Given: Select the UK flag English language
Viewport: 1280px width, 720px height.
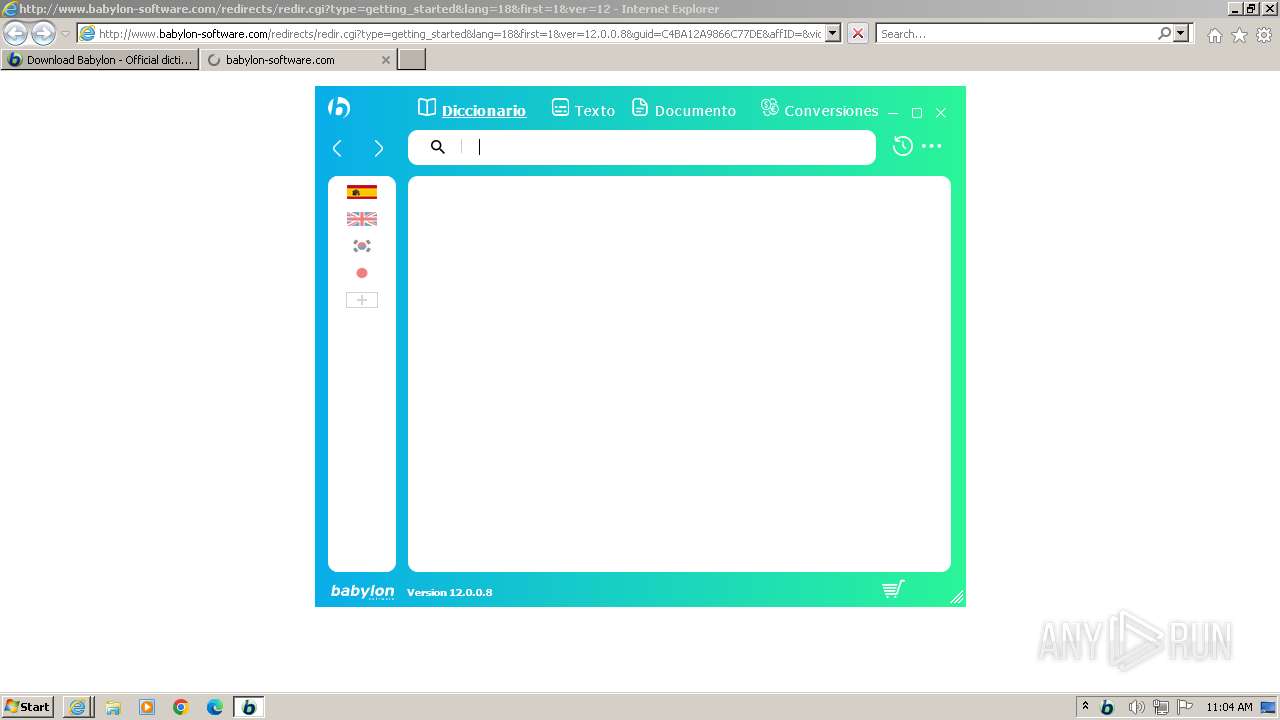Looking at the screenshot, I should 362,219.
